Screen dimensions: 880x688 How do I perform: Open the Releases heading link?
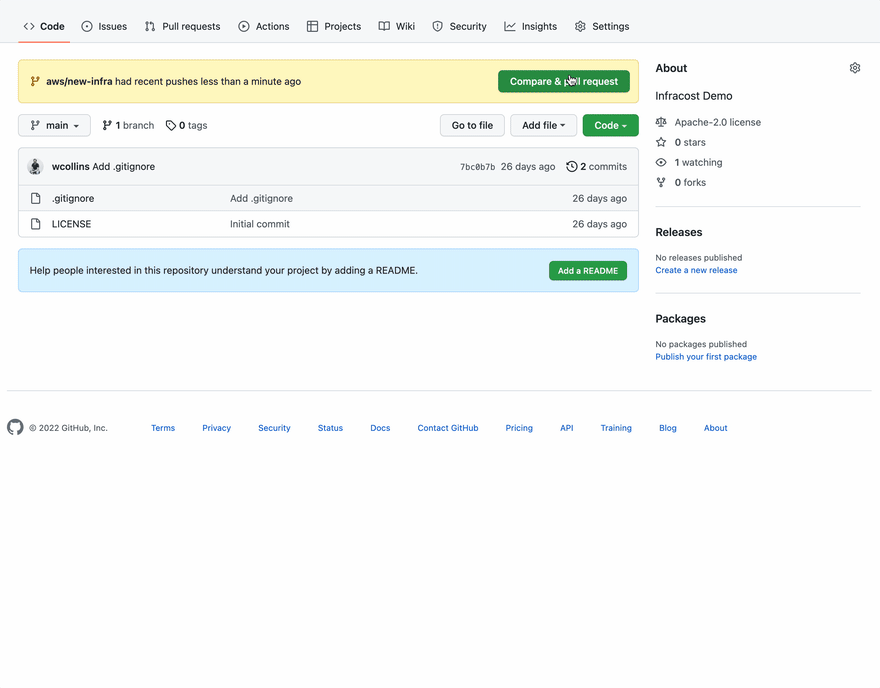(x=679, y=232)
